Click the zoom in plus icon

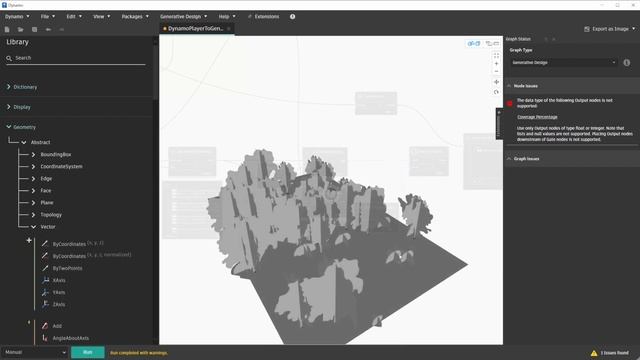pos(496,64)
